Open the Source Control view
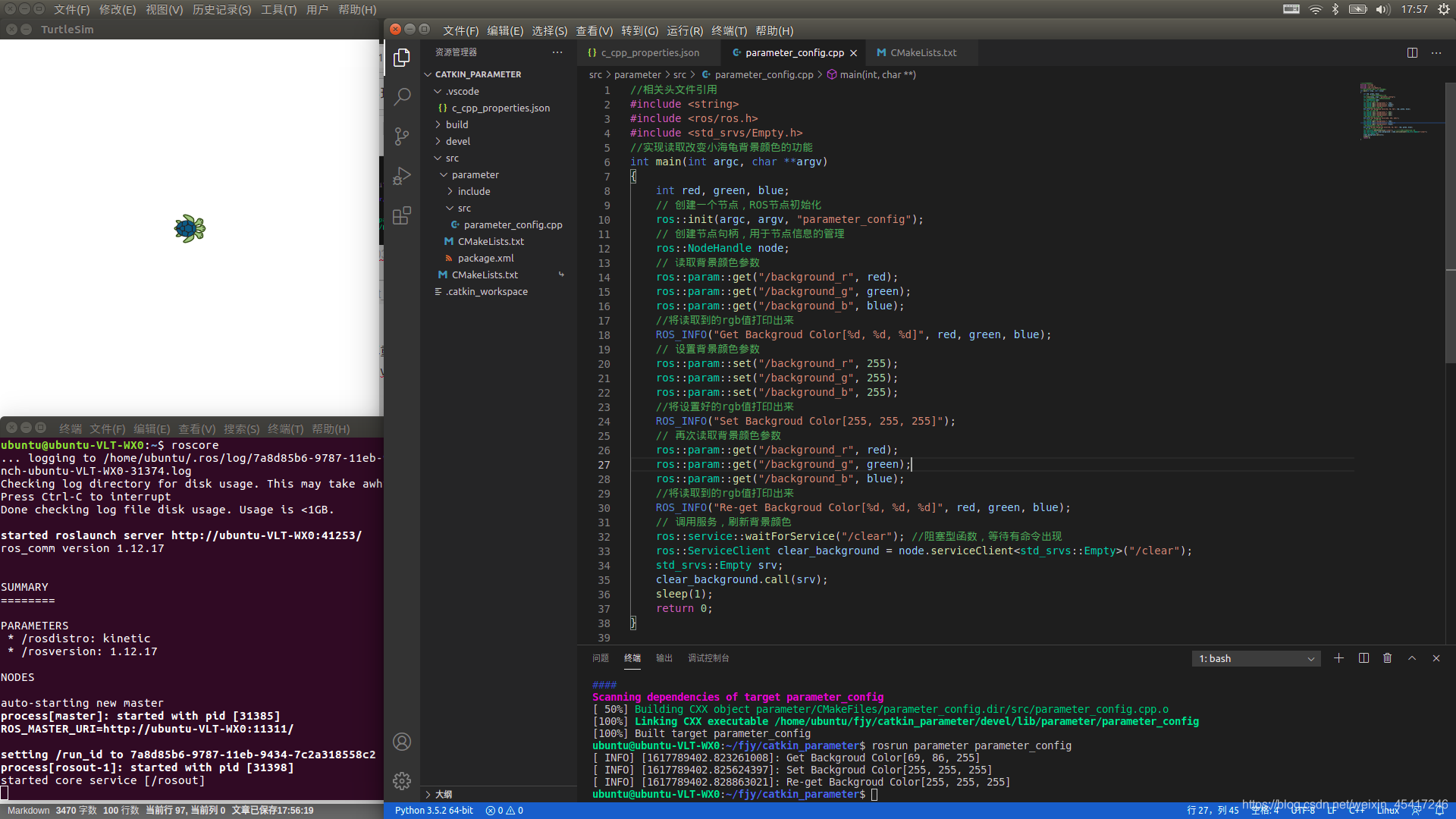 point(402,136)
